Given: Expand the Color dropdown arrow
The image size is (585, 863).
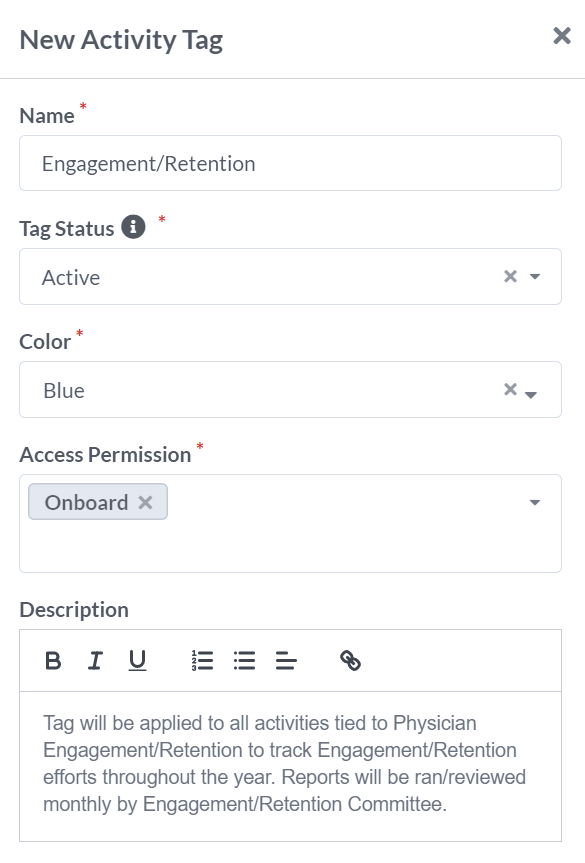Looking at the screenshot, I should (531, 395).
